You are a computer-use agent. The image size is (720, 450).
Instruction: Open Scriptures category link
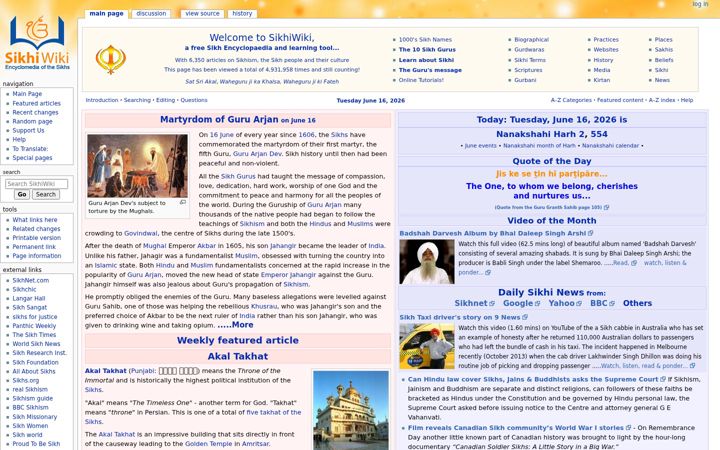tap(528, 70)
